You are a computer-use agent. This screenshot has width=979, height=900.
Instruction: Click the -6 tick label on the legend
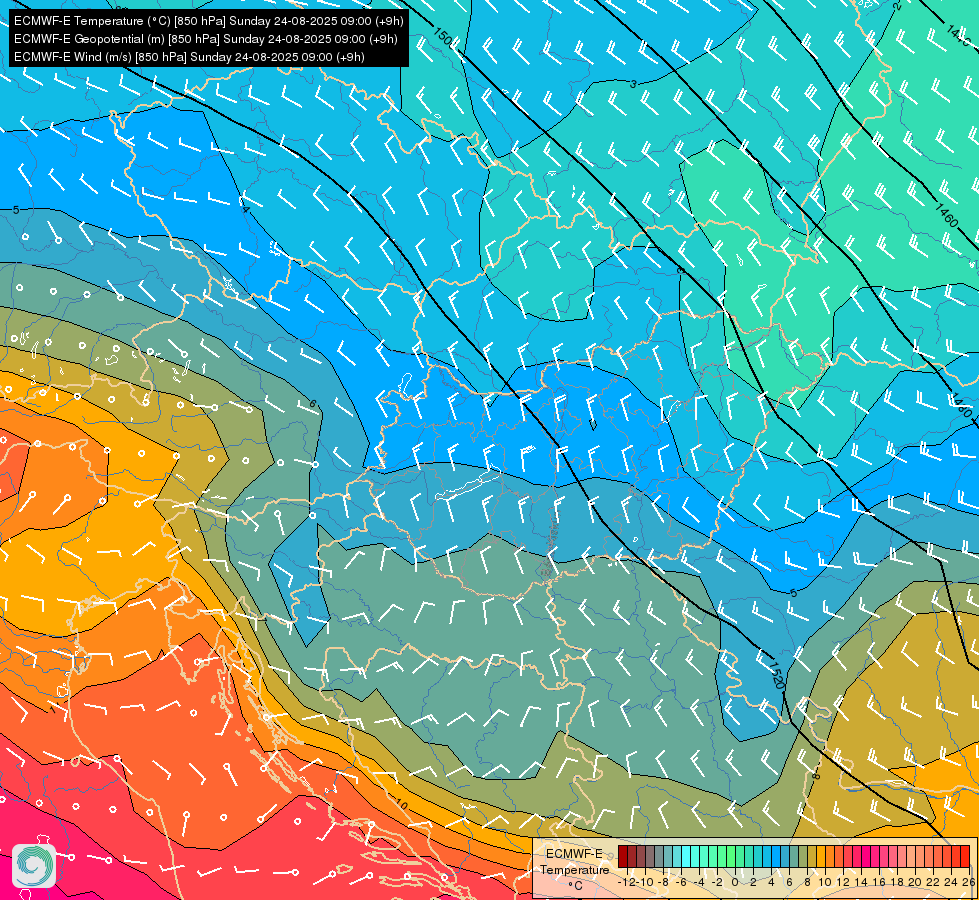pyautogui.click(x=681, y=882)
